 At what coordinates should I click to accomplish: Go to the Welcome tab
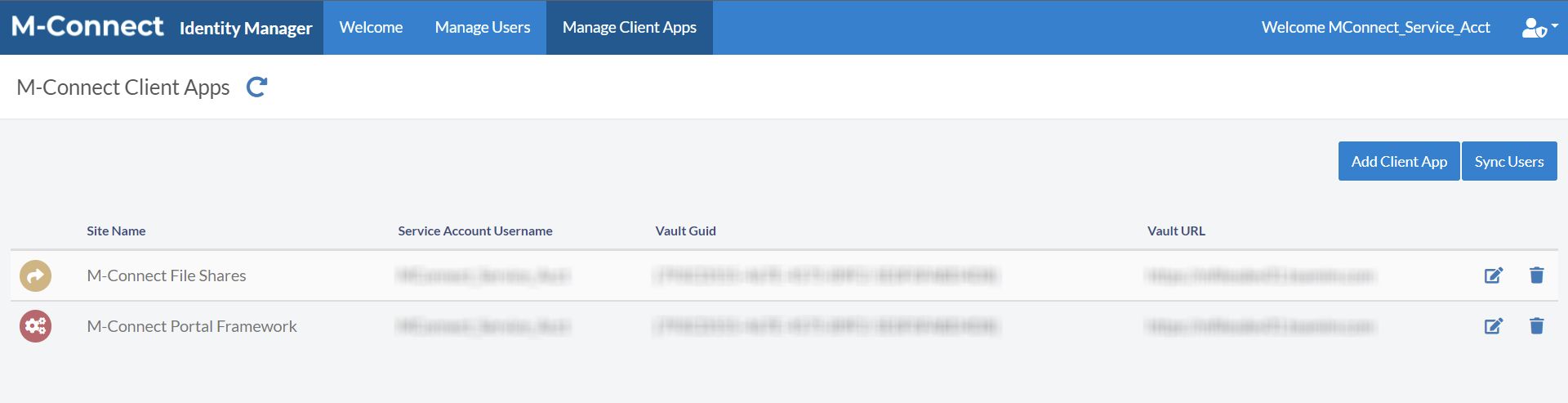pos(371,28)
